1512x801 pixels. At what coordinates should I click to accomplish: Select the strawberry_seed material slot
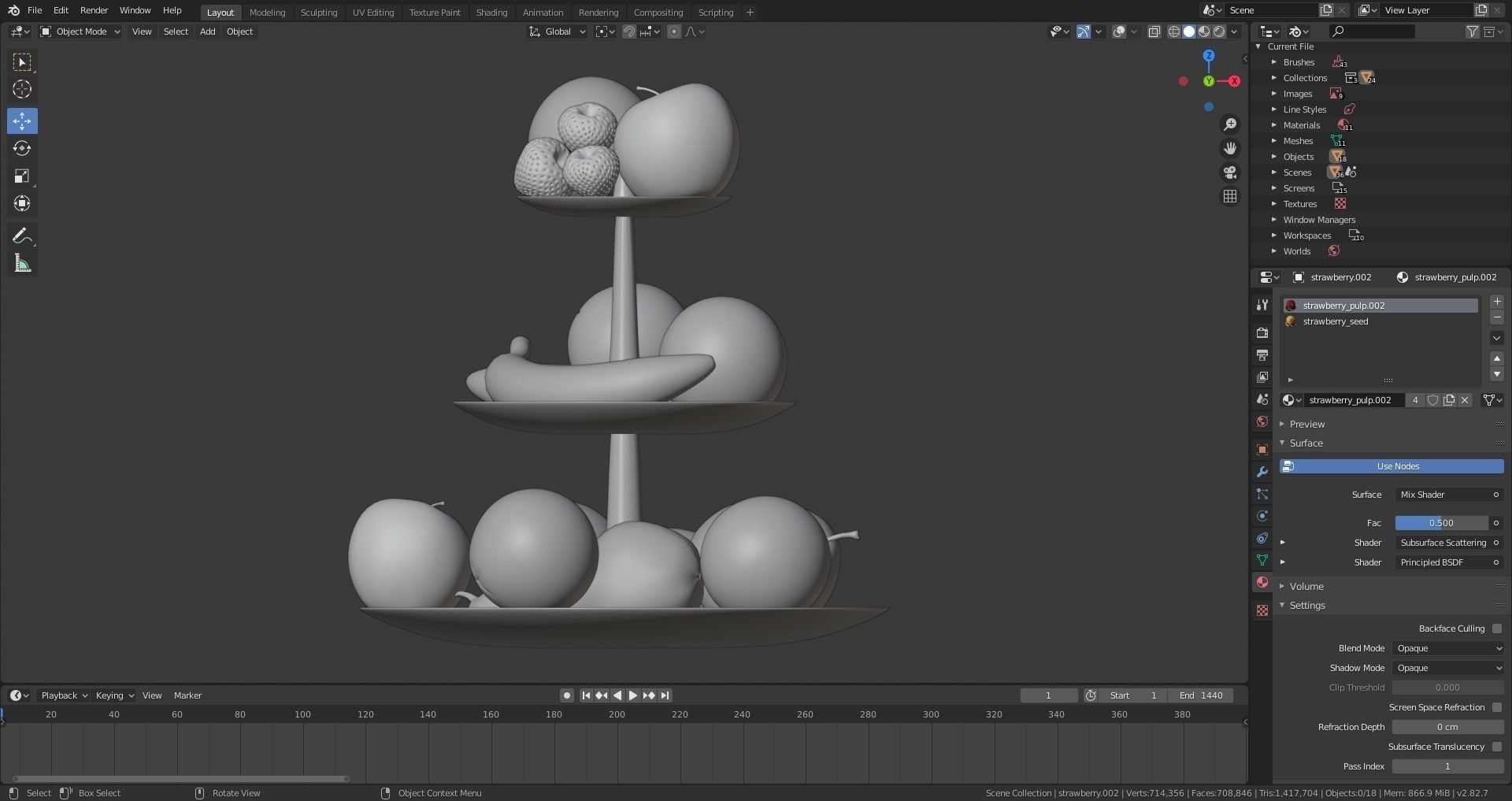1380,321
